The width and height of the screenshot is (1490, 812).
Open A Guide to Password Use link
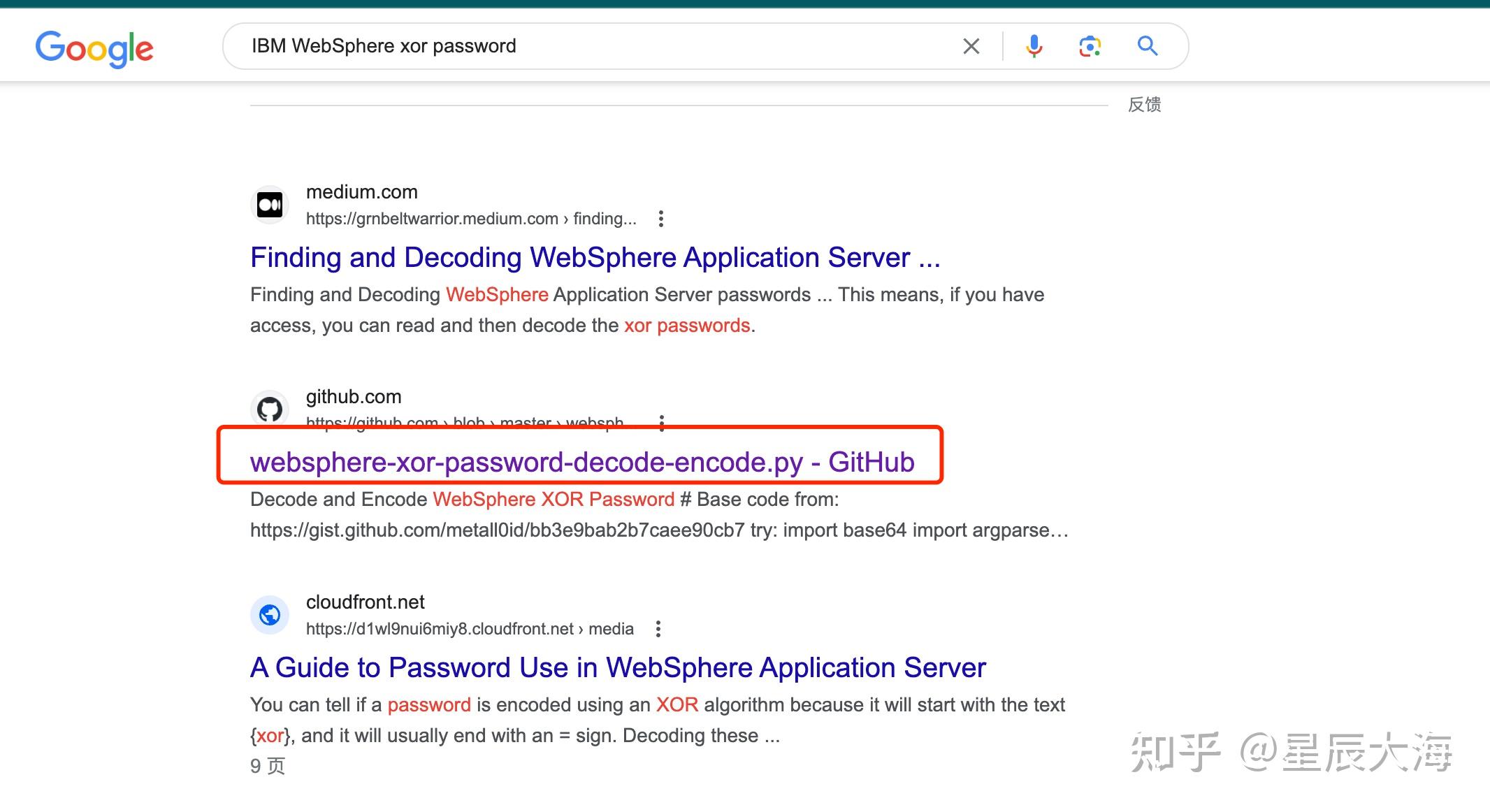click(617, 668)
